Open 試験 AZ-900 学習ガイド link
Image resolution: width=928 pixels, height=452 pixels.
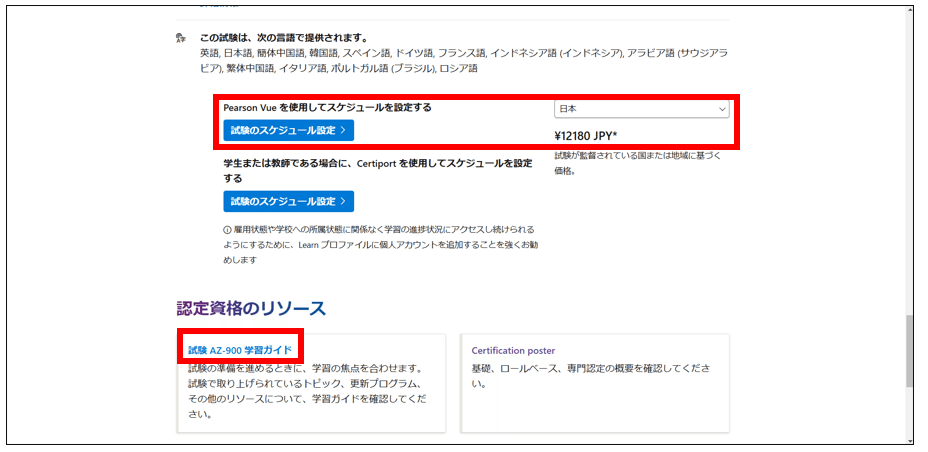[240, 350]
